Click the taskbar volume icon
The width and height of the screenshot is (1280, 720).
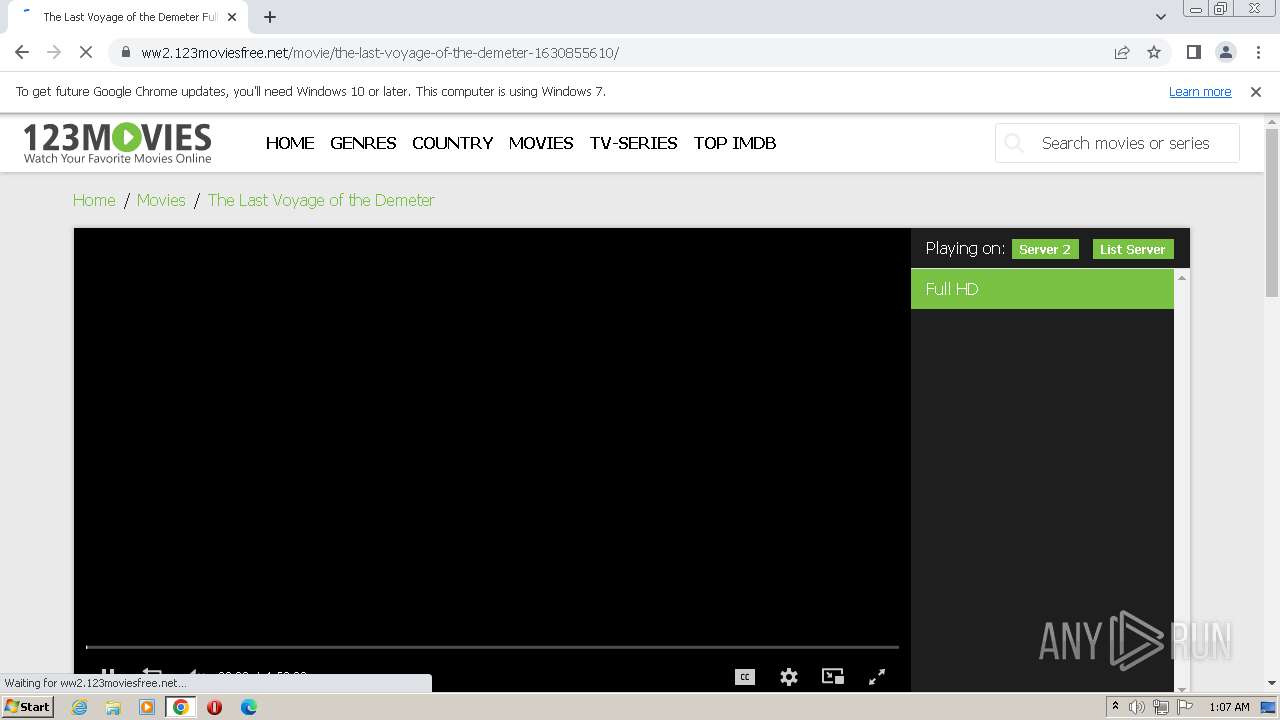tap(1137, 707)
